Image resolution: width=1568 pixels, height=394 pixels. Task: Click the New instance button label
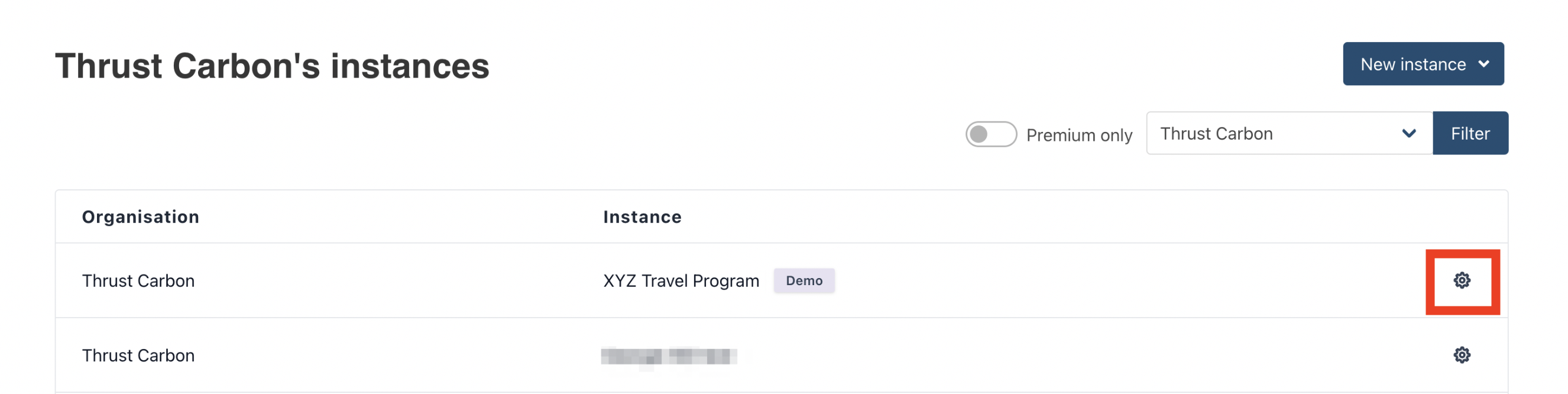(x=1412, y=64)
